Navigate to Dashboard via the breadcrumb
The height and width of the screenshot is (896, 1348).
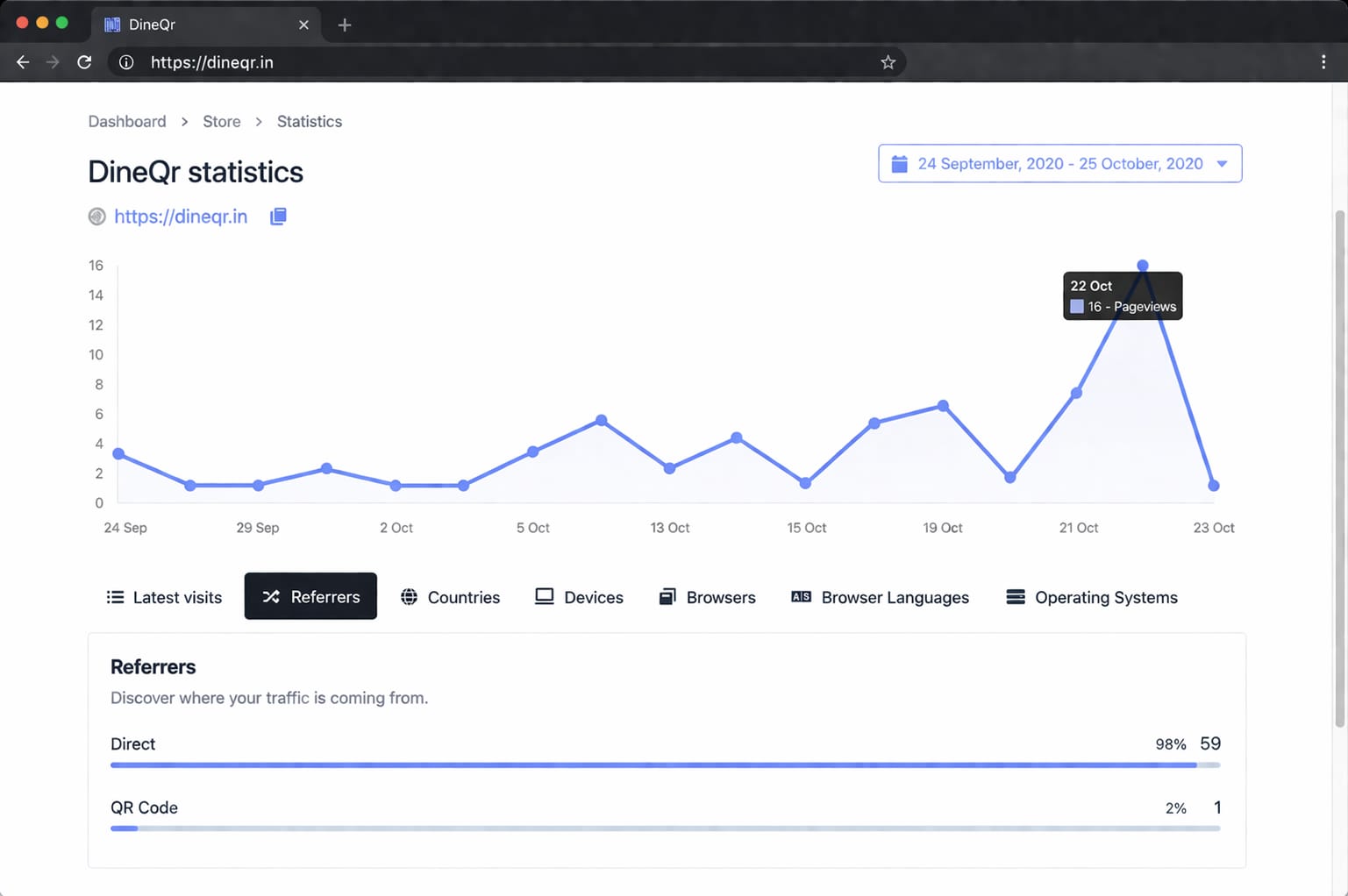pyautogui.click(x=126, y=121)
